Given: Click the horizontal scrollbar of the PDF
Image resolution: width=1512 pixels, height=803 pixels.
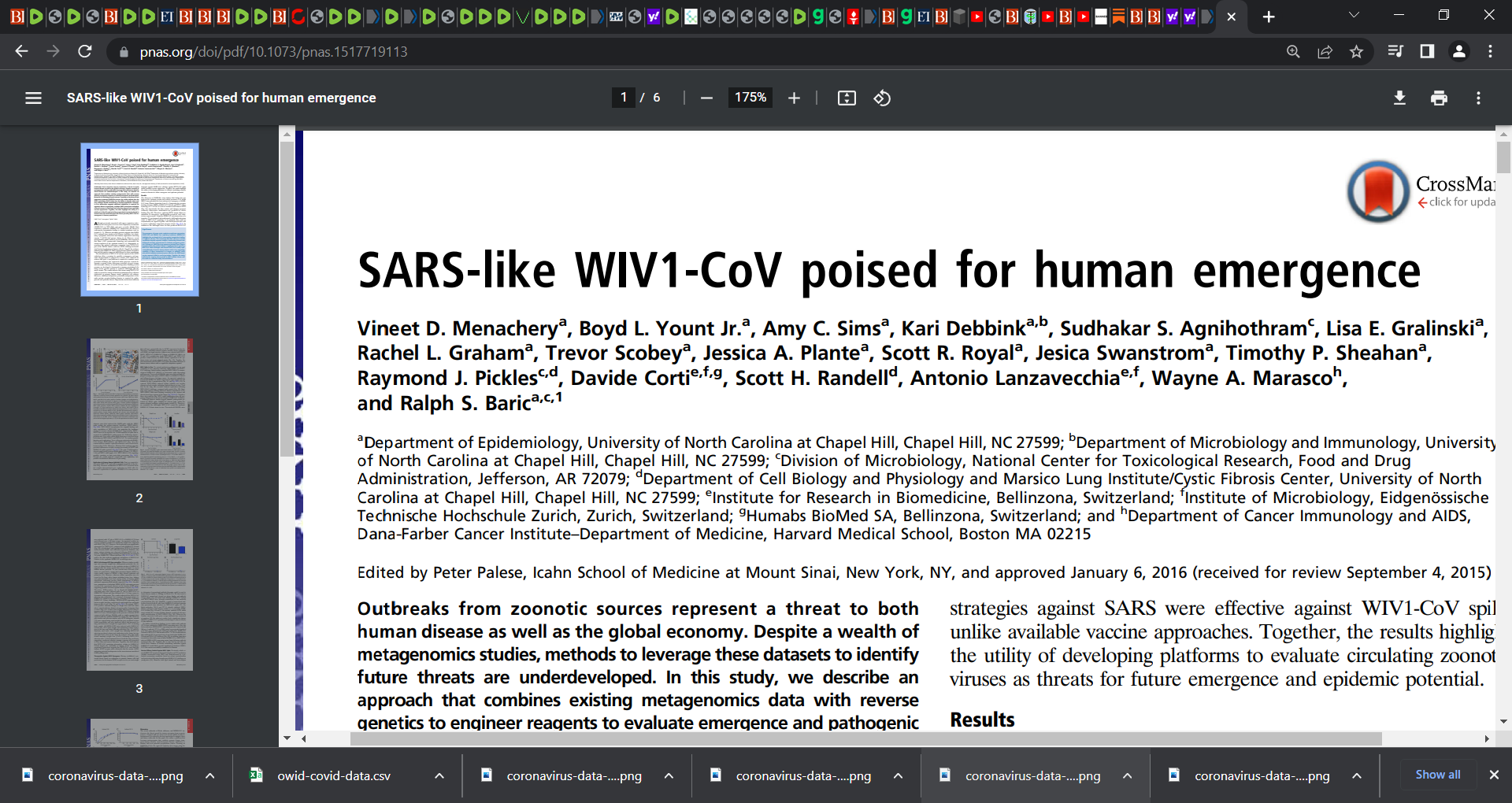Looking at the screenshot, I should coord(866,738).
